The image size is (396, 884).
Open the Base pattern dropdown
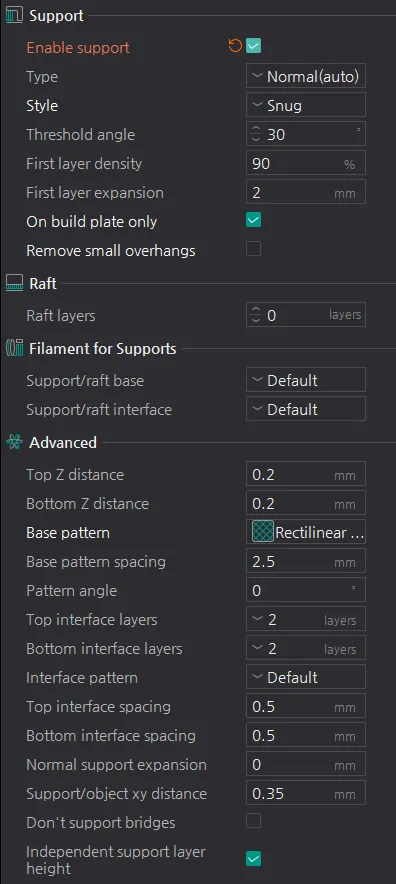(306, 532)
